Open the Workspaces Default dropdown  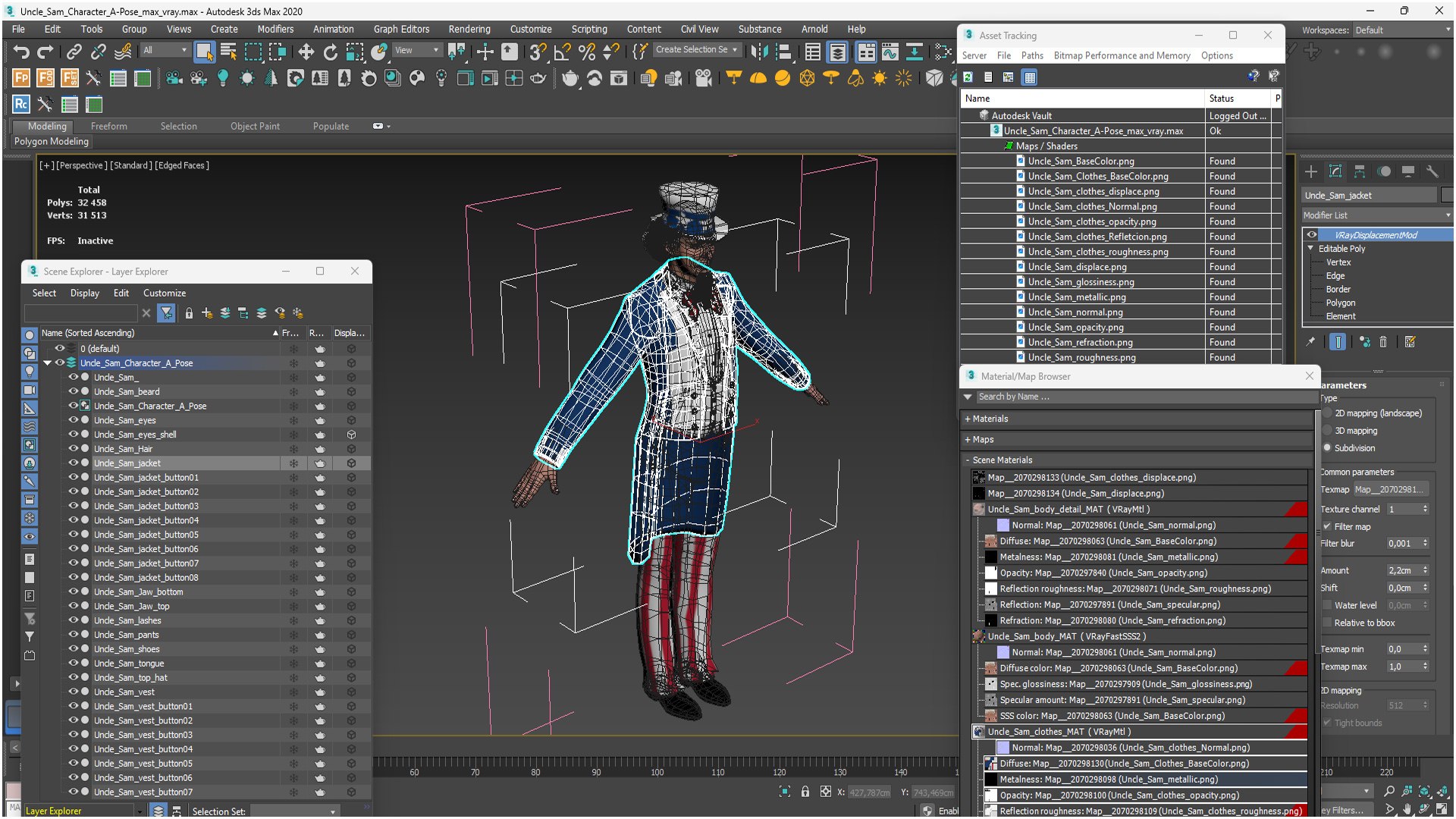tap(1402, 30)
